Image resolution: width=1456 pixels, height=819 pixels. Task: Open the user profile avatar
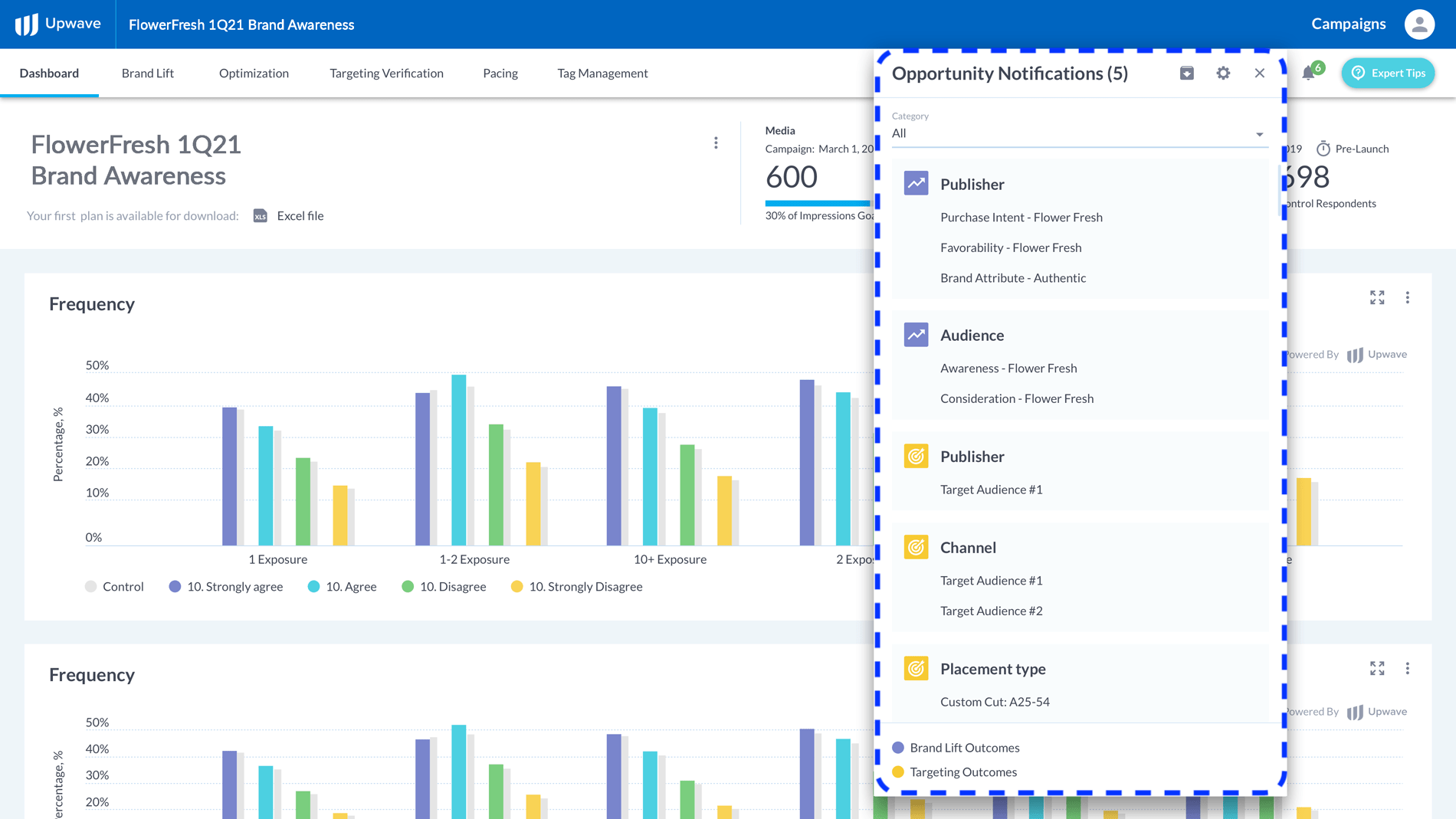[1419, 25]
